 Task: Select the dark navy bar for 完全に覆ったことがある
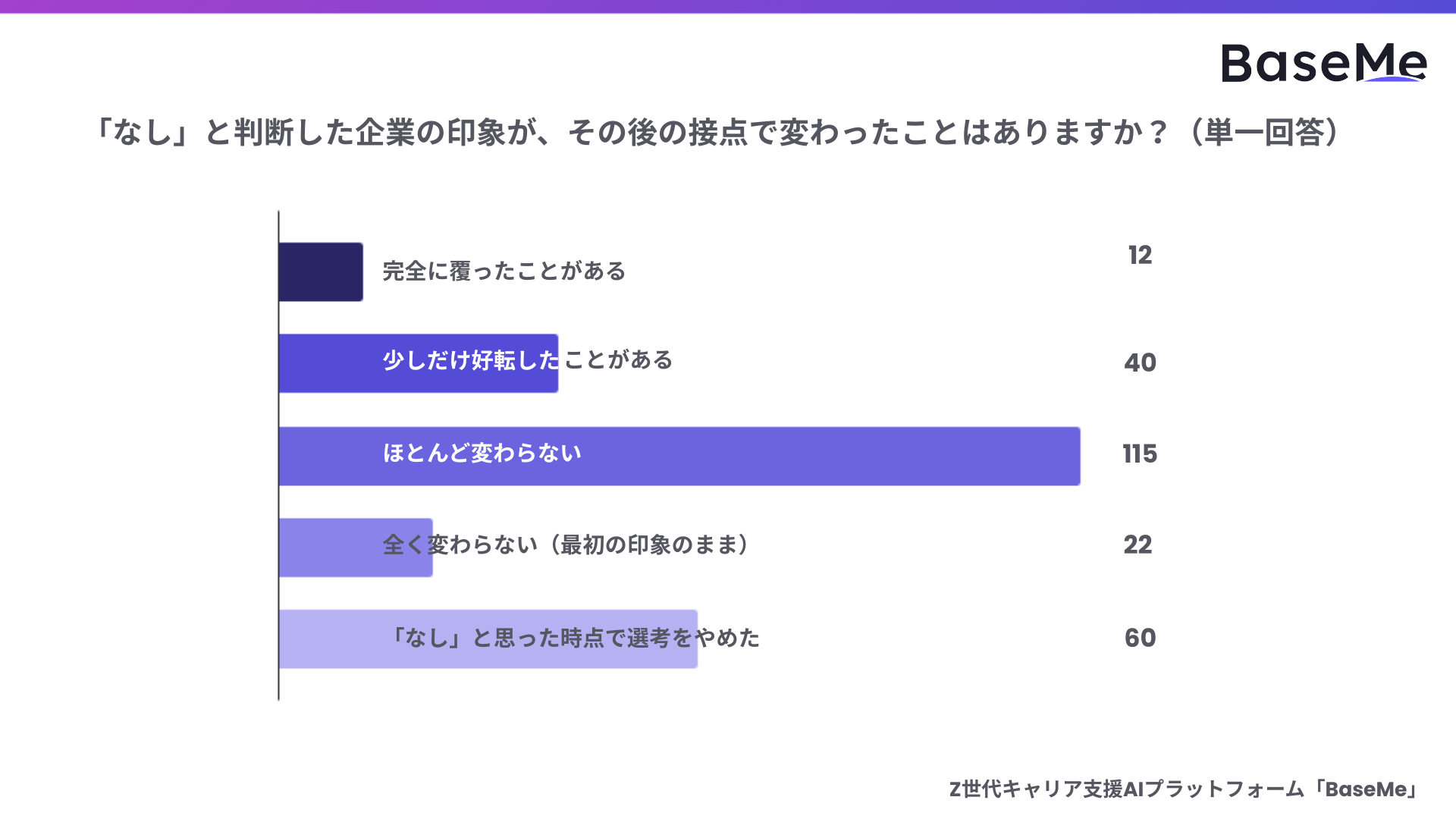(x=321, y=272)
